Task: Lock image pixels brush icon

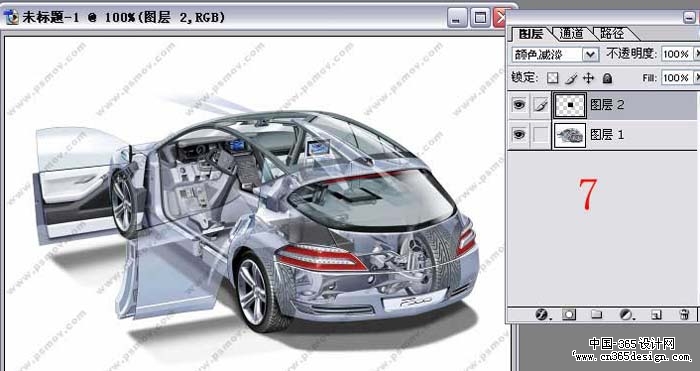Action: (x=571, y=79)
